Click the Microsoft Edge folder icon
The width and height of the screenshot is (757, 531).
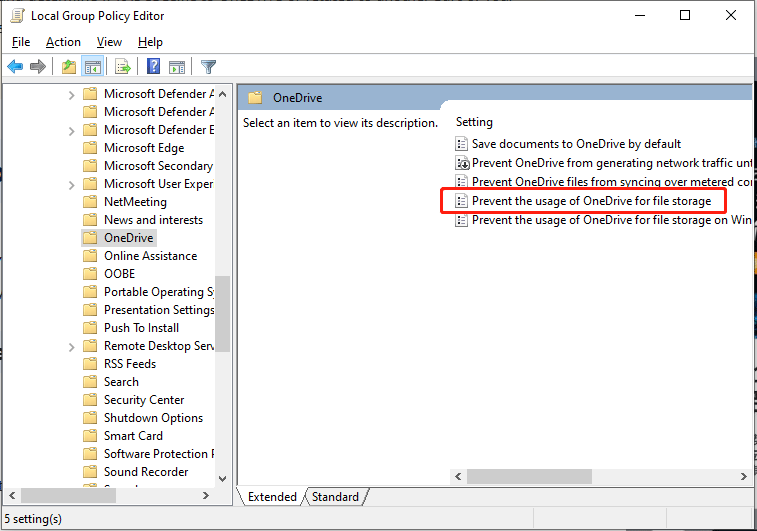pos(90,148)
